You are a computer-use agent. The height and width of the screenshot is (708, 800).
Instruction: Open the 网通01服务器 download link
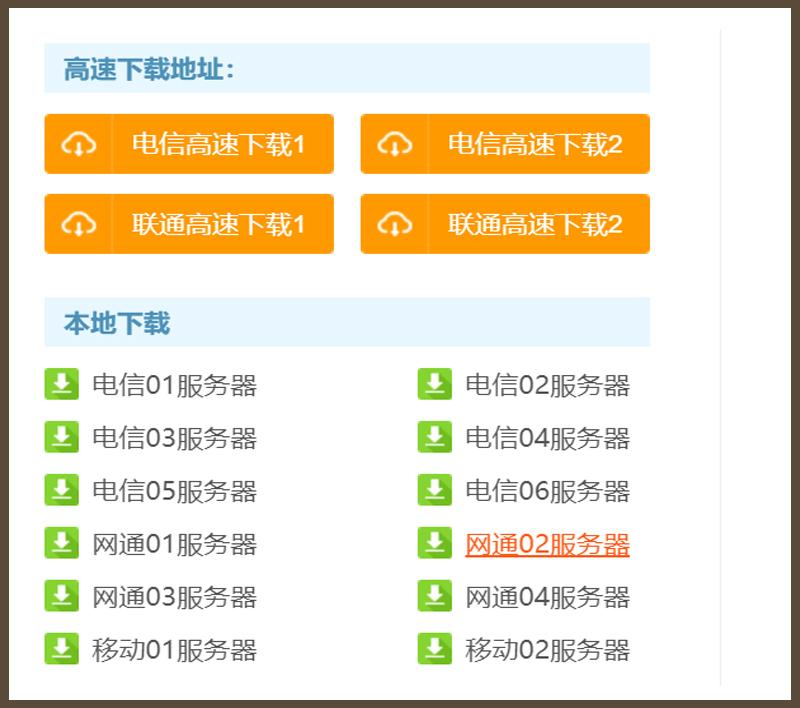(174, 544)
